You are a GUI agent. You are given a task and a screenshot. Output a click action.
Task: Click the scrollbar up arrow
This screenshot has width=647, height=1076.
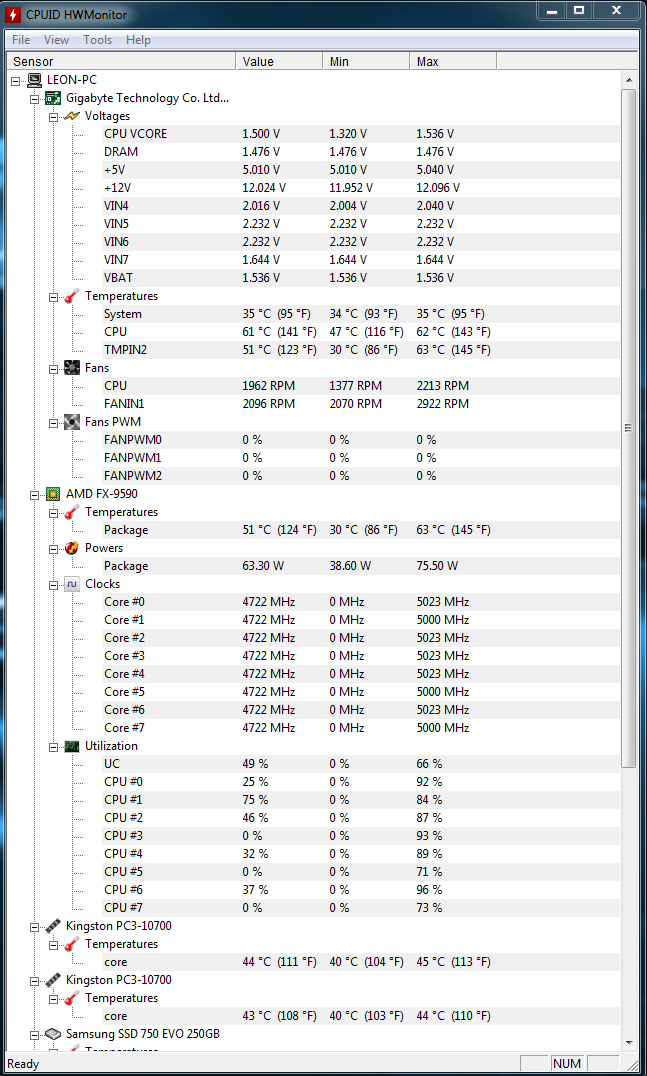(628, 80)
